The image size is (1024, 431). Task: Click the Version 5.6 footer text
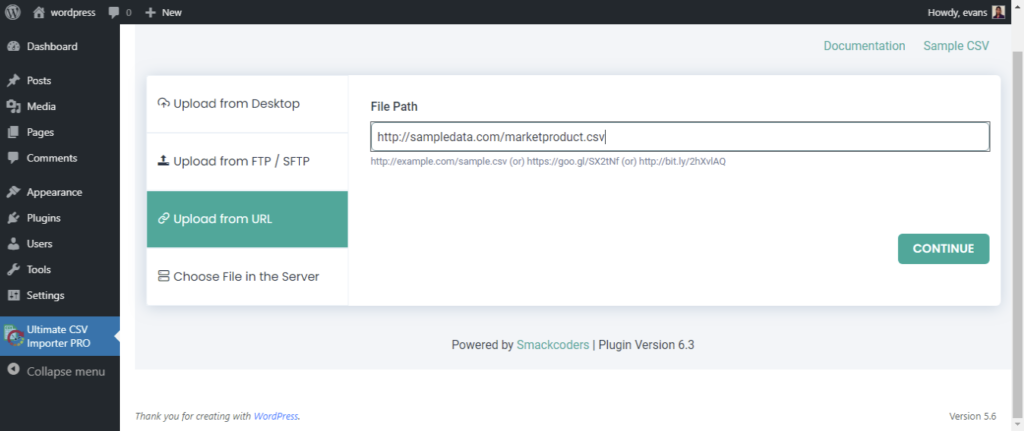pyautogui.click(x=972, y=416)
